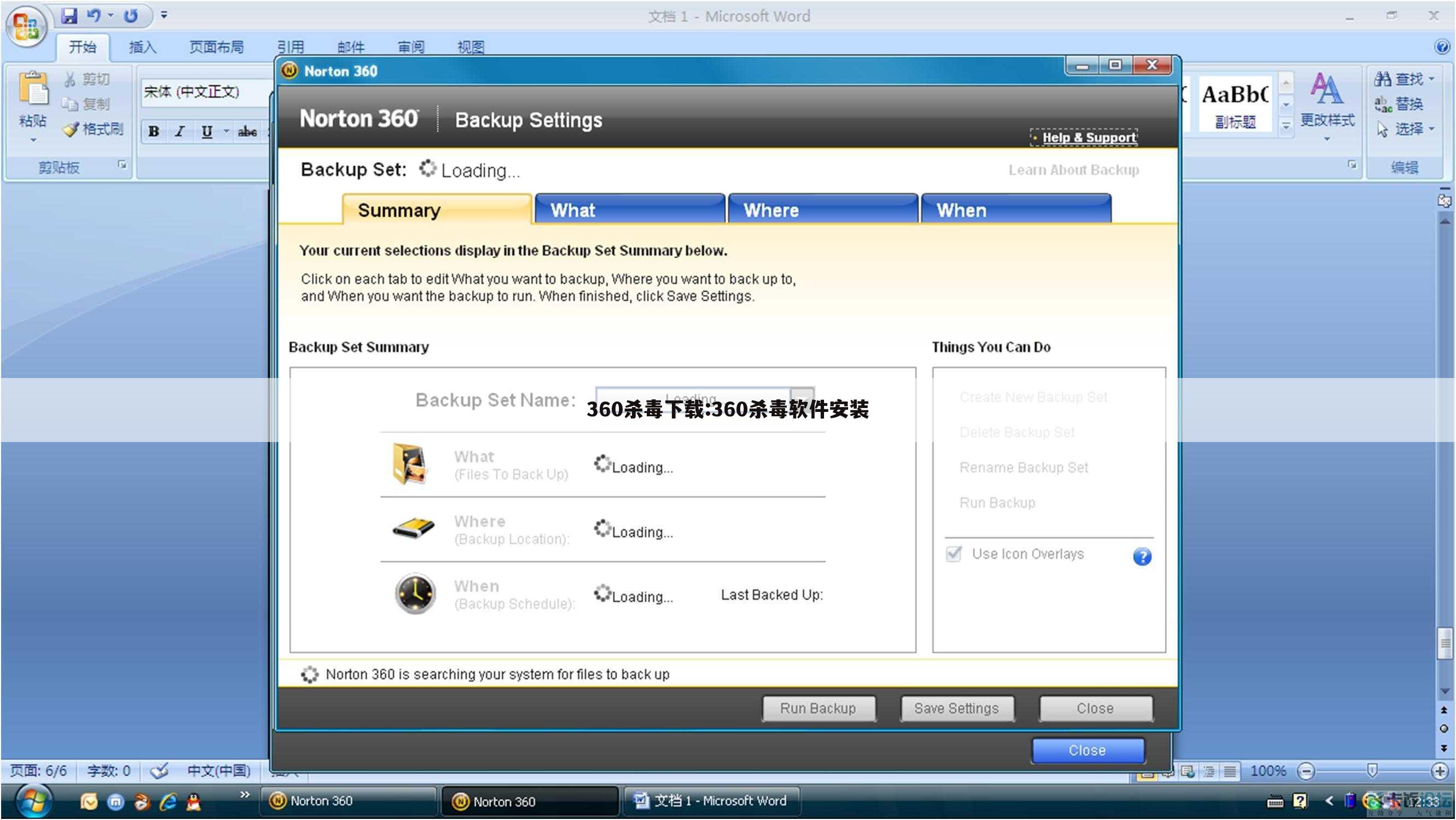
Task: Open Customize Quick Access Toolbar dropdown
Action: 164,15
